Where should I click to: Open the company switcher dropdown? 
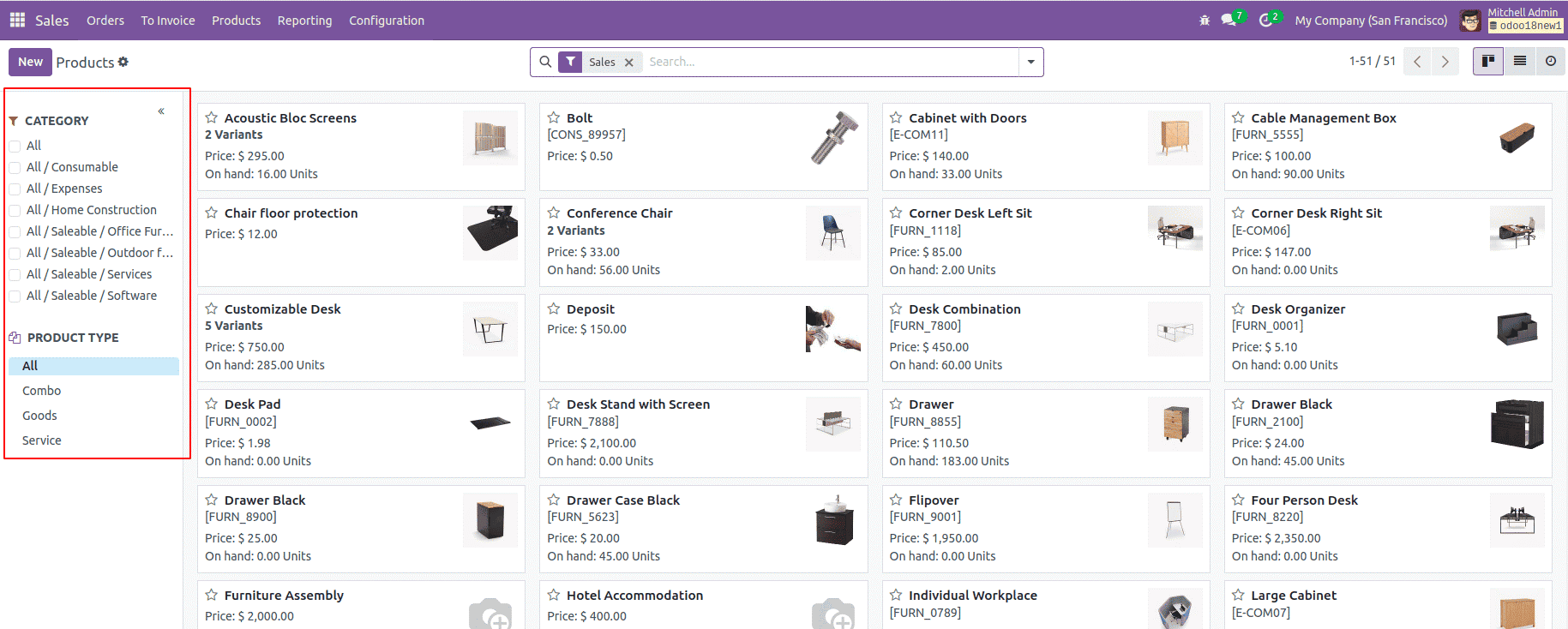click(x=1371, y=21)
